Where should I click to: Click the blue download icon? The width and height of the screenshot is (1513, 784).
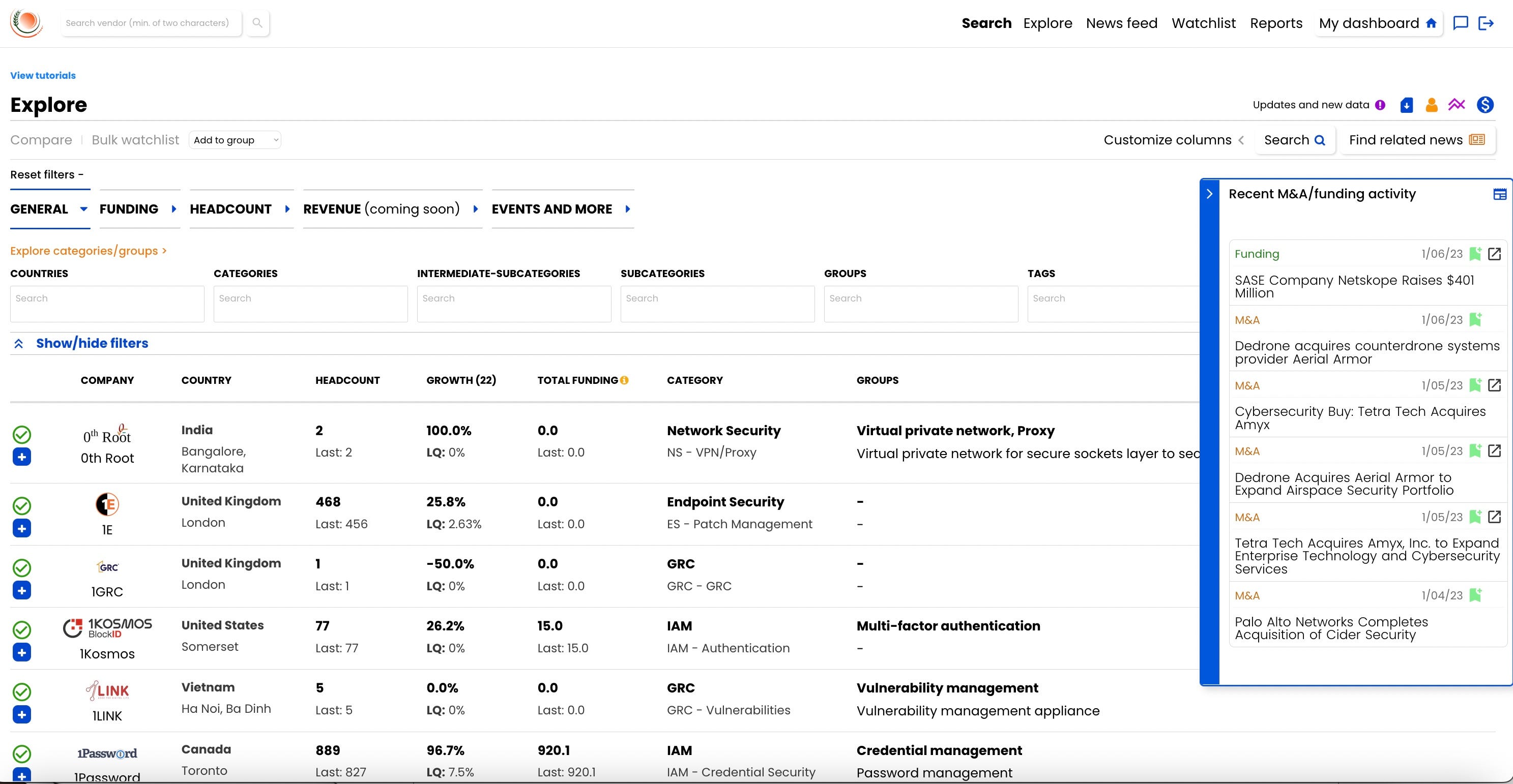click(1406, 104)
